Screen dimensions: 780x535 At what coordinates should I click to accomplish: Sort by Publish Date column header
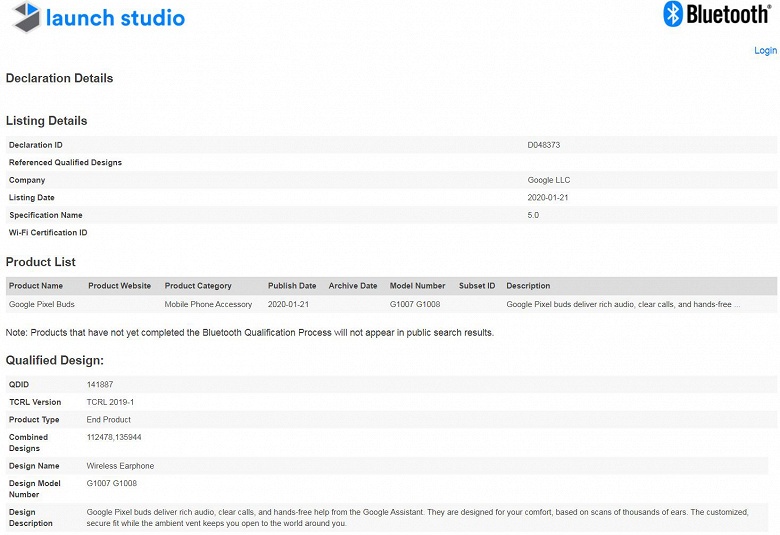click(x=292, y=286)
